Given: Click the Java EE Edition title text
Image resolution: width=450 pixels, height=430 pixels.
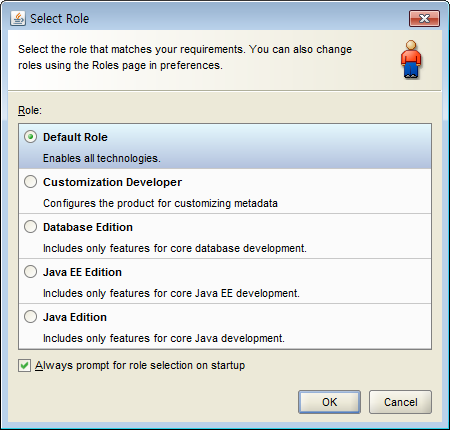Looking at the screenshot, I should (x=82, y=272).
